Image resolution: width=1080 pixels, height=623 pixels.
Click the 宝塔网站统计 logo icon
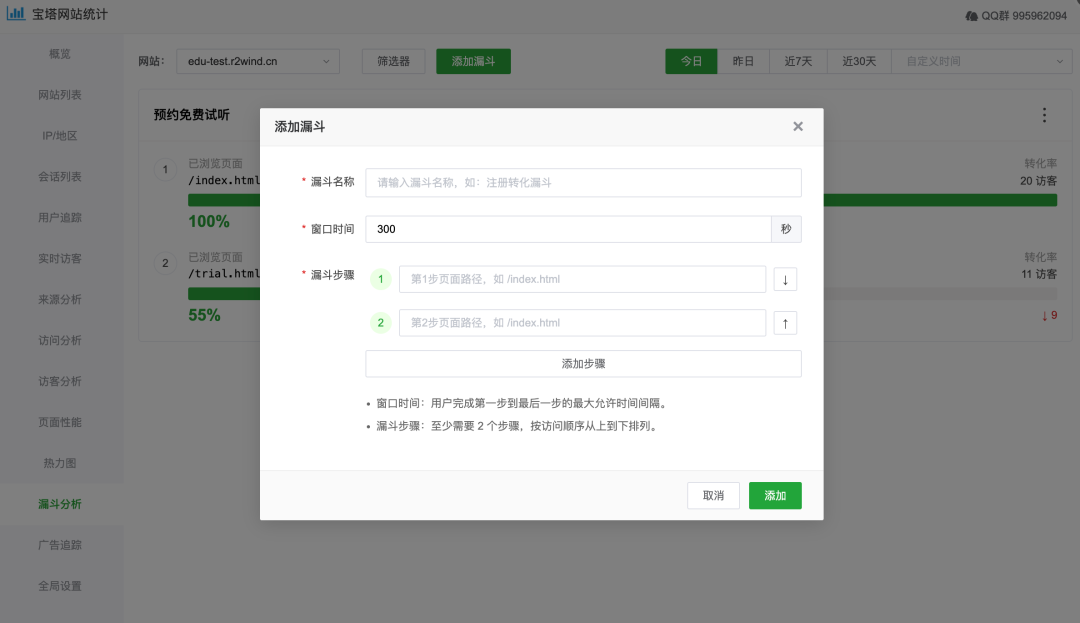[x=15, y=13]
